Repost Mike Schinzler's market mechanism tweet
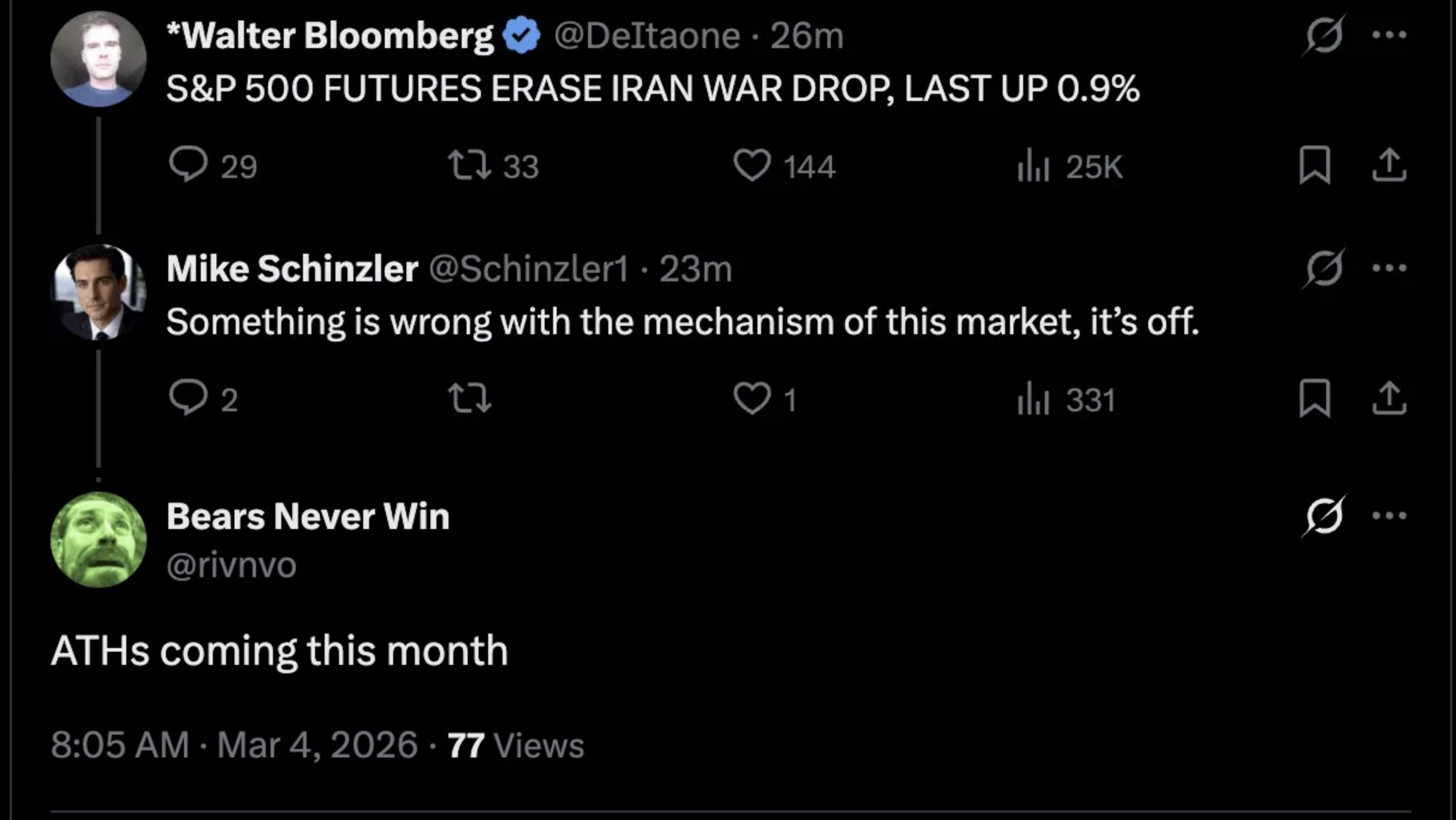This screenshot has height=820, width=1456. [470, 399]
